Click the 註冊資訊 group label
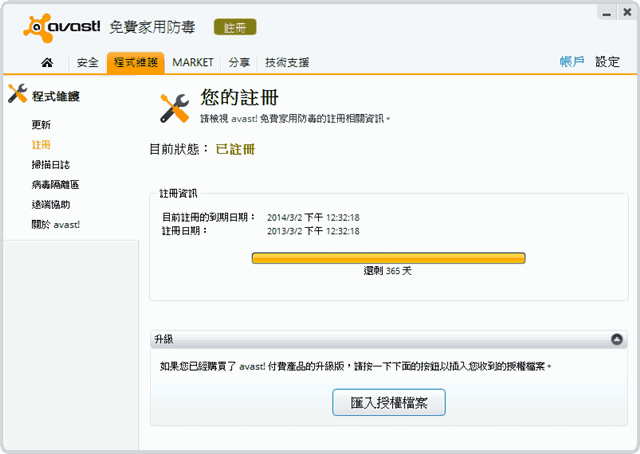This screenshot has height=454, width=640. click(x=178, y=194)
